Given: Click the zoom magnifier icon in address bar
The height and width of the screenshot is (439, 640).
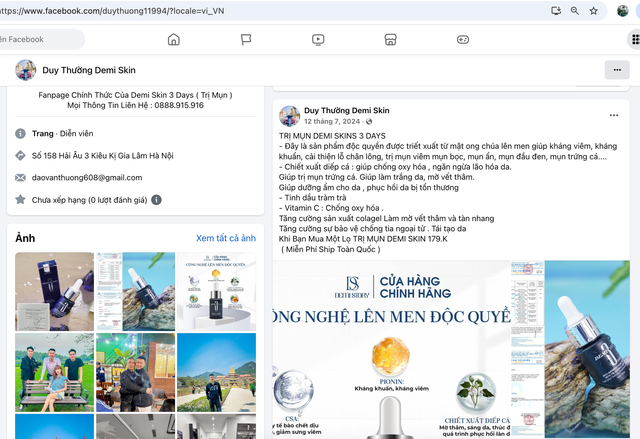Looking at the screenshot, I should 575,11.
